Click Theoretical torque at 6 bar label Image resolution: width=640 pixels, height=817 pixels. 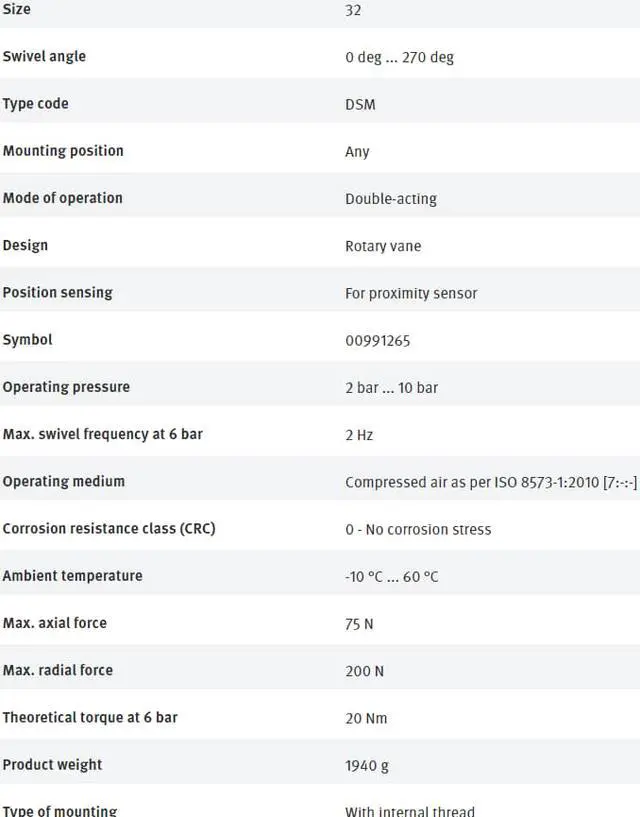[90, 718]
